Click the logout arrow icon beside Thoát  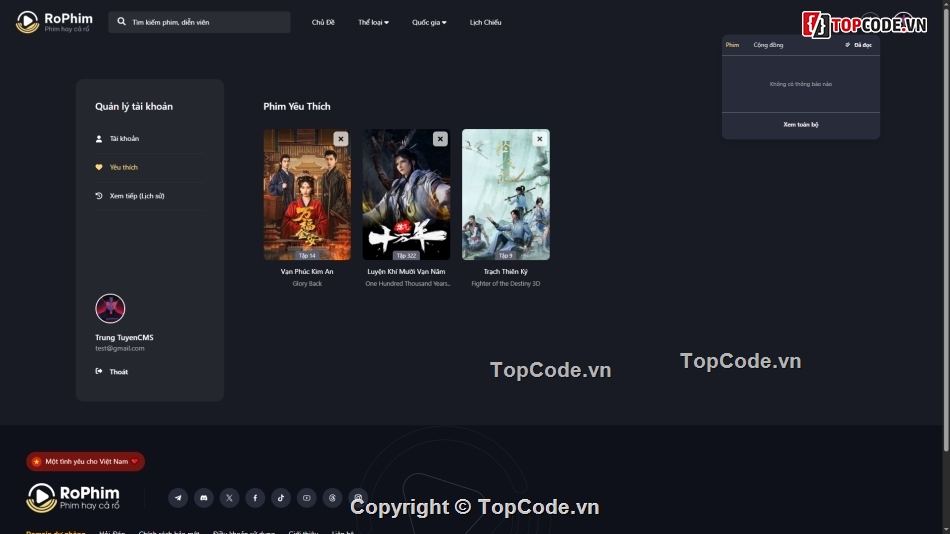99,371
